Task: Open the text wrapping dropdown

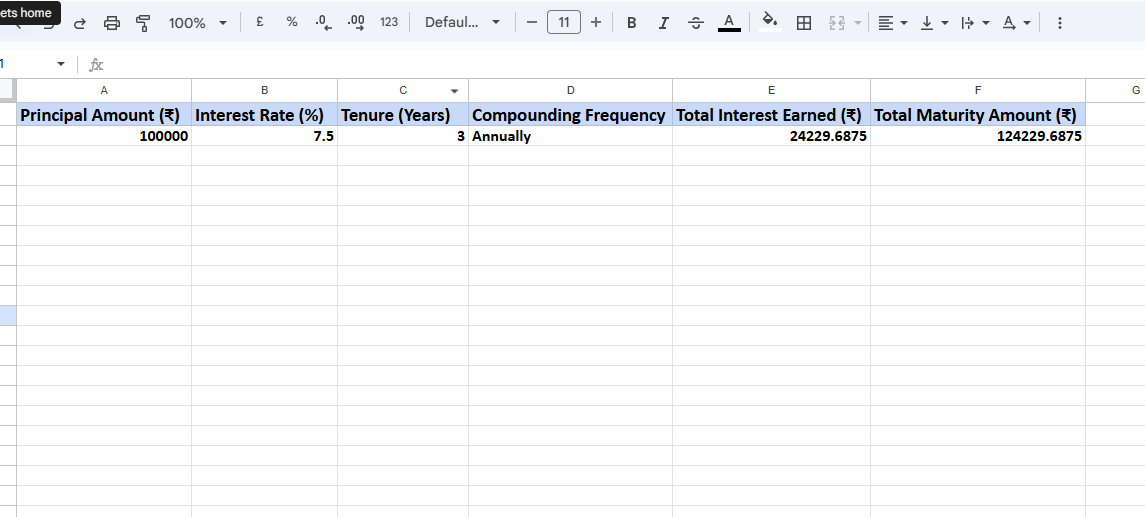Action: (x=975, y=23)
